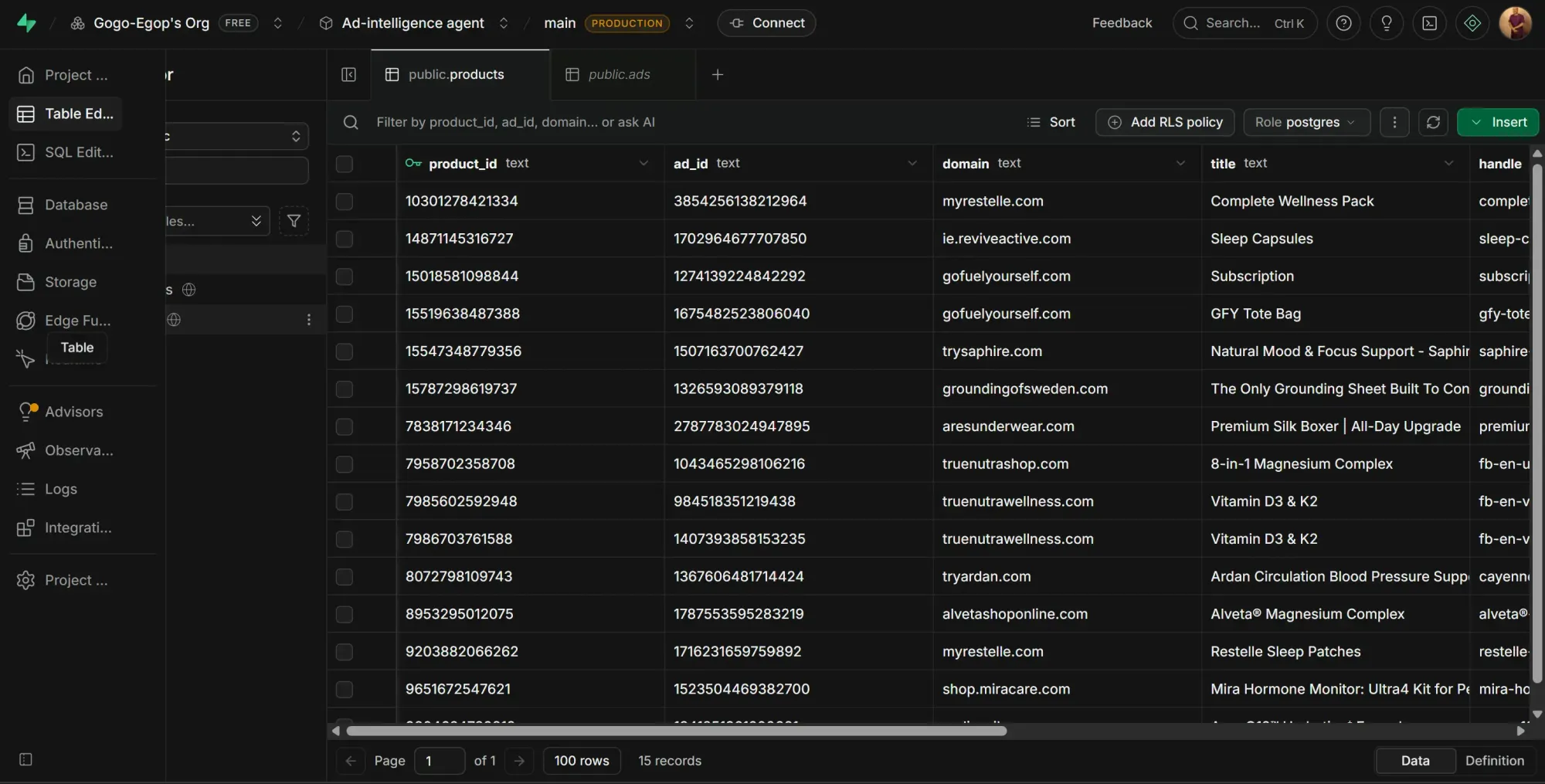Viewport: 1545px width, 784px height.
Task: Open Edge Functions sidebar icon
Action: [25, 321]
